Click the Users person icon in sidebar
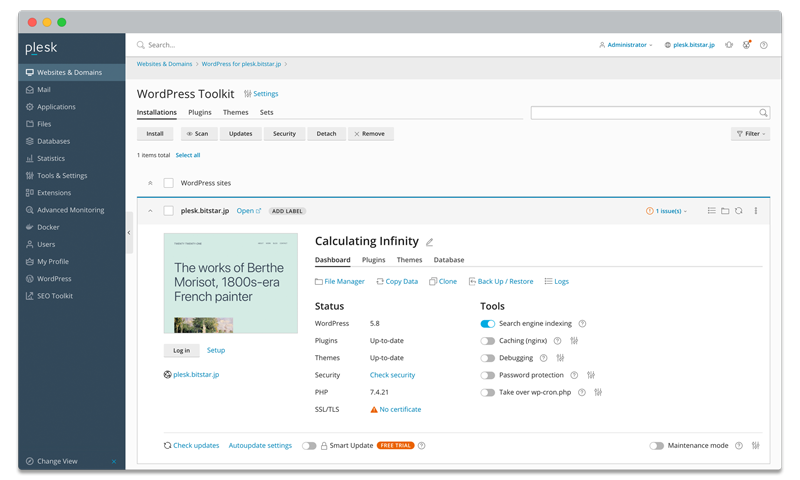This screenshot has height=480, width=800. click(30, 244)
